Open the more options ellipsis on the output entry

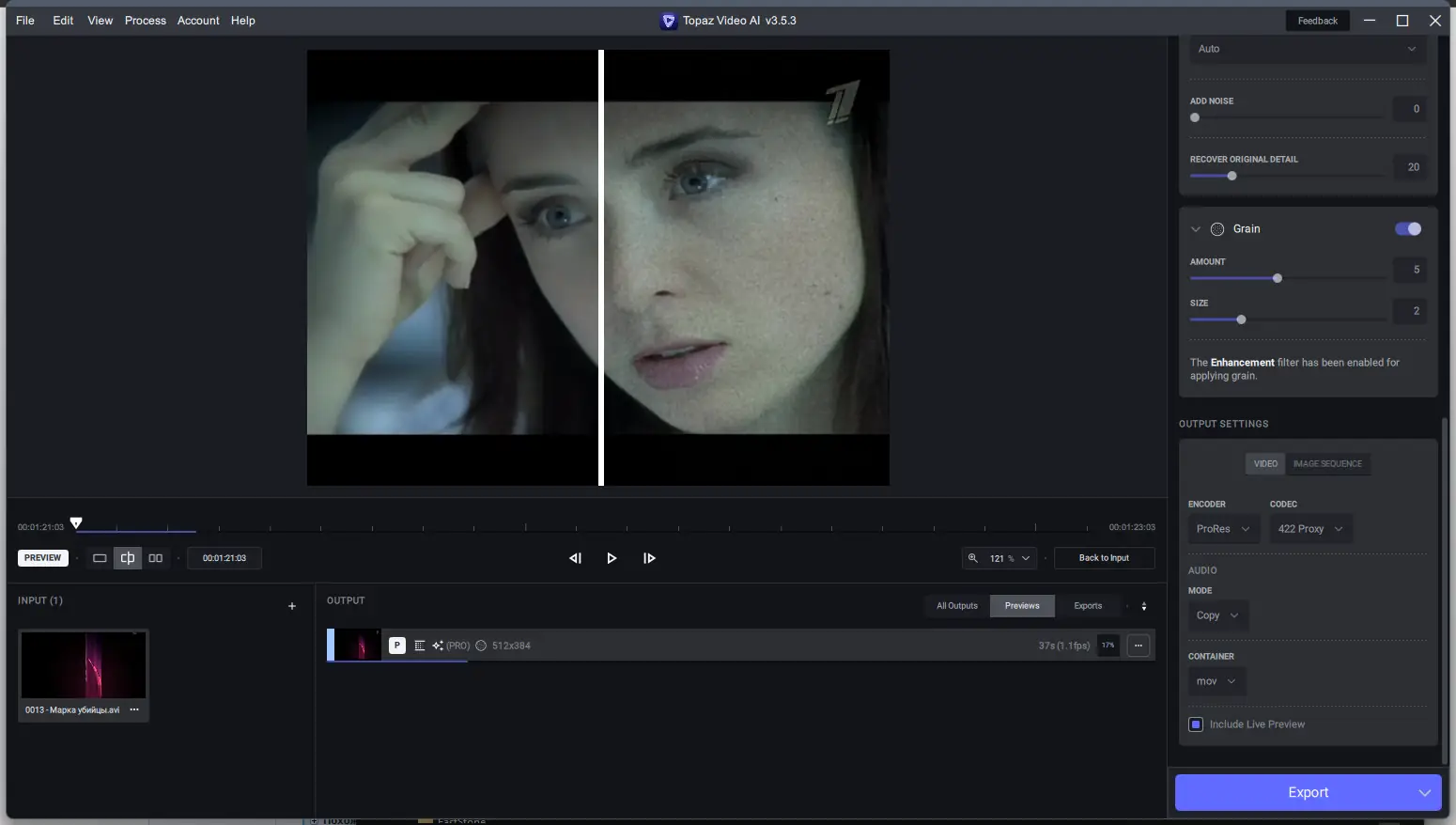pos(1138,646)
